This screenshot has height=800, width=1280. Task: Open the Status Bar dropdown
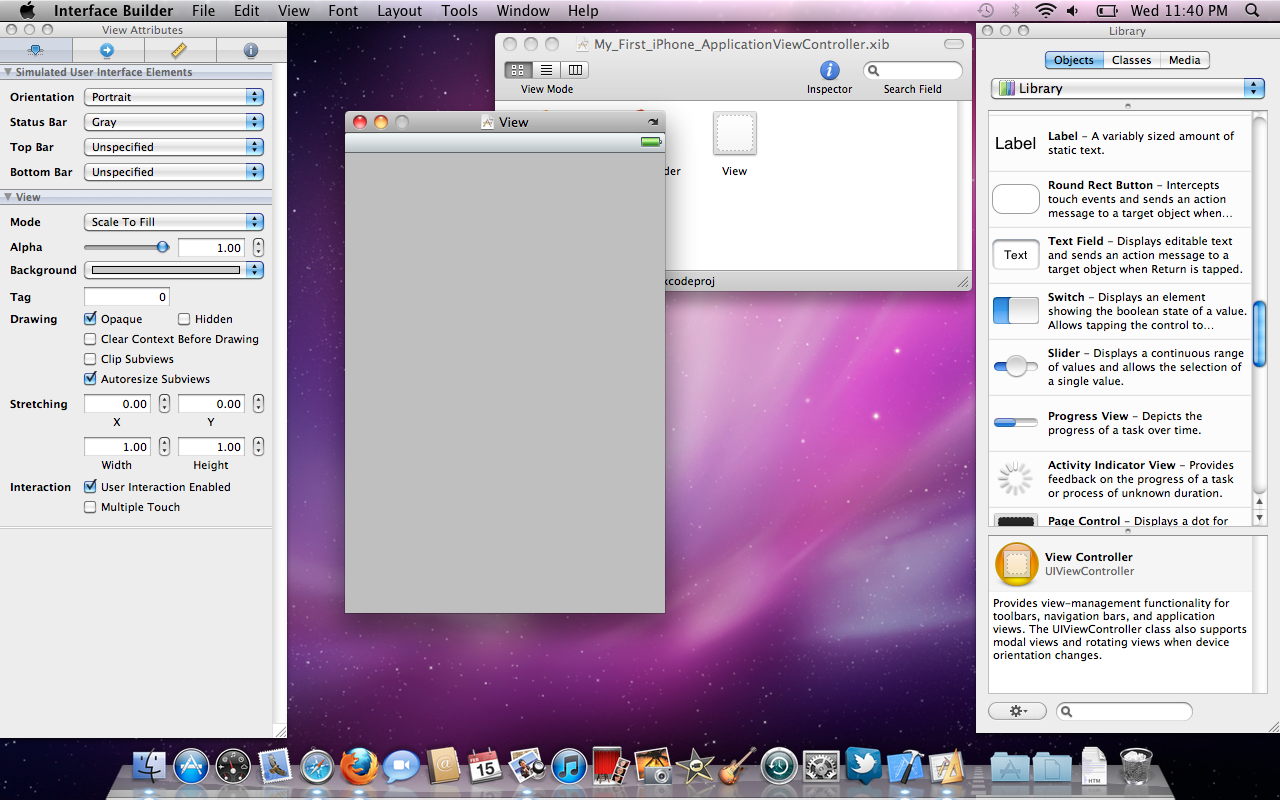[x=174, y=122]
